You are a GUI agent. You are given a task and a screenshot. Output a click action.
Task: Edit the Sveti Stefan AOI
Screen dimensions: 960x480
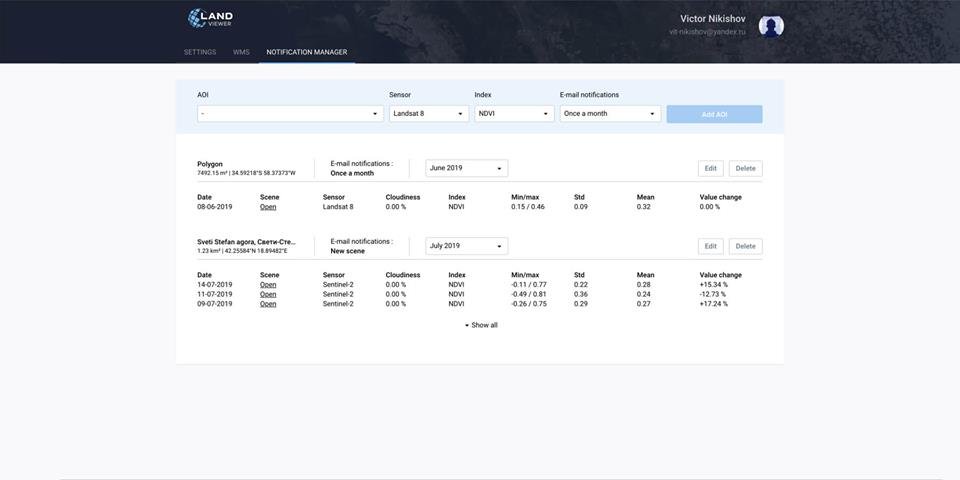710,246
